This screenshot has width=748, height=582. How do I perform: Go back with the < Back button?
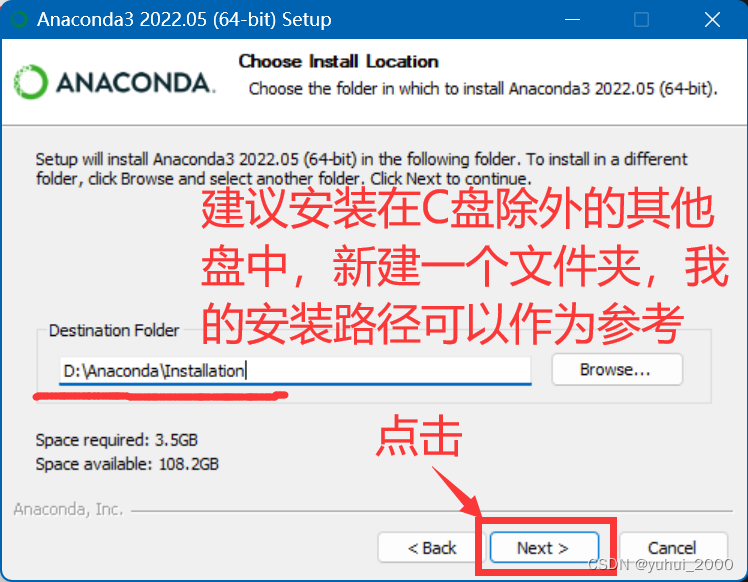click(x=432, y=548)
